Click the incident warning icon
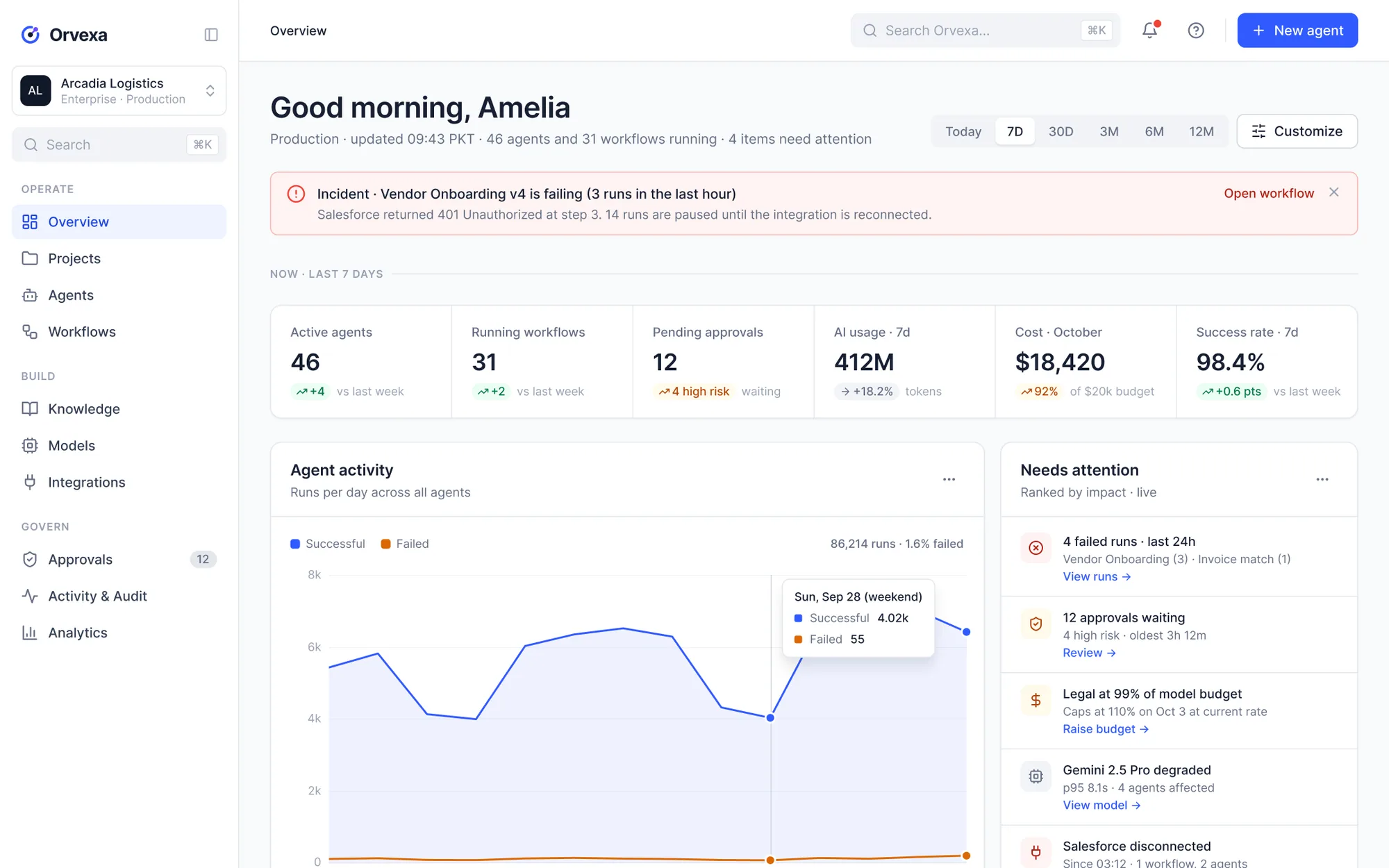Screen dimensions: 1389x868 296,194
